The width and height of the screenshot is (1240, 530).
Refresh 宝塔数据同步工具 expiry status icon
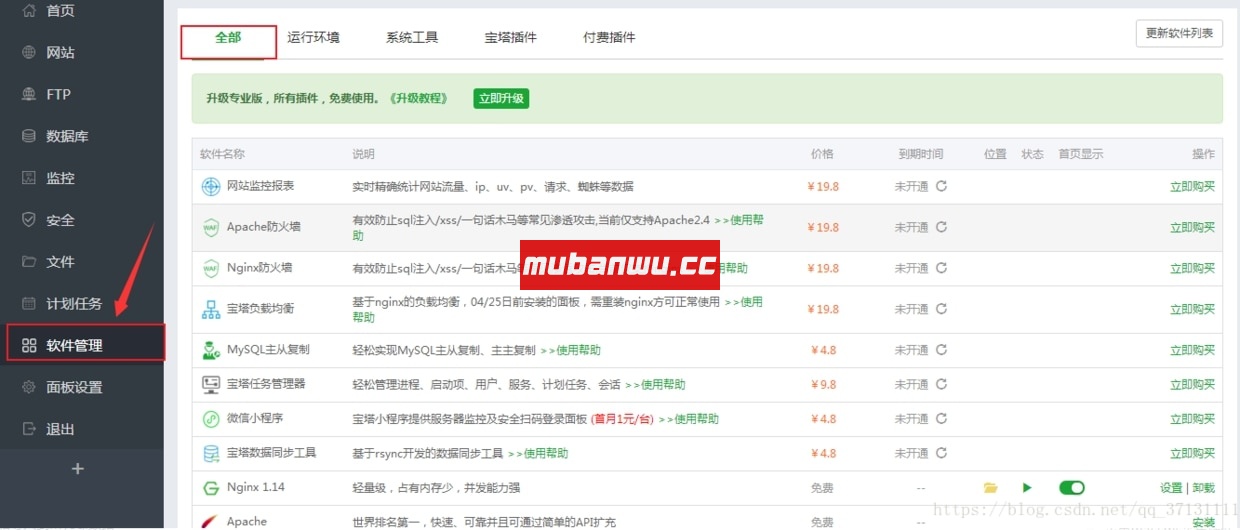pyautogui.click(x=941, y=453)
